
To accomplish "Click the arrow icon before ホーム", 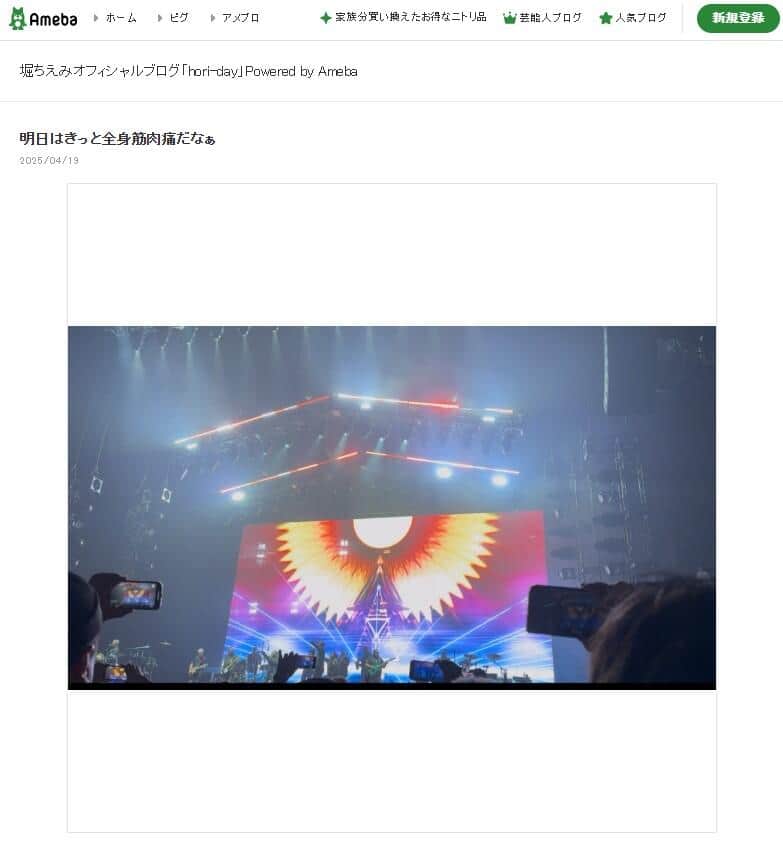I will point(96,18).
